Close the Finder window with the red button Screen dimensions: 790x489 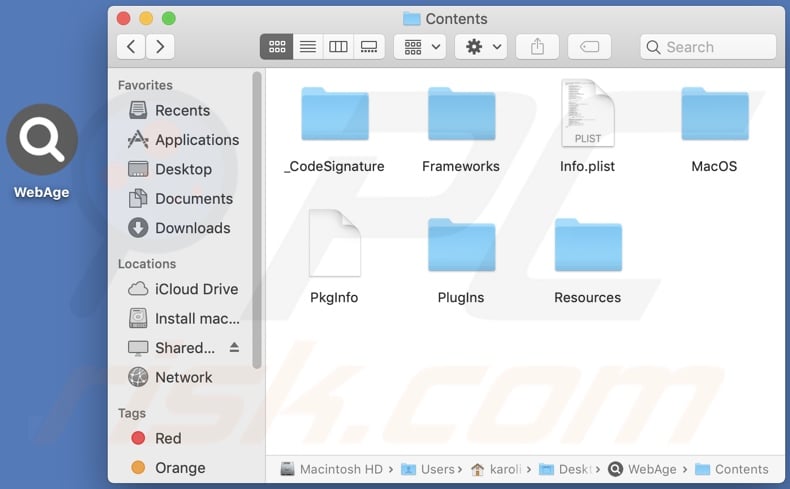(123, 19)
